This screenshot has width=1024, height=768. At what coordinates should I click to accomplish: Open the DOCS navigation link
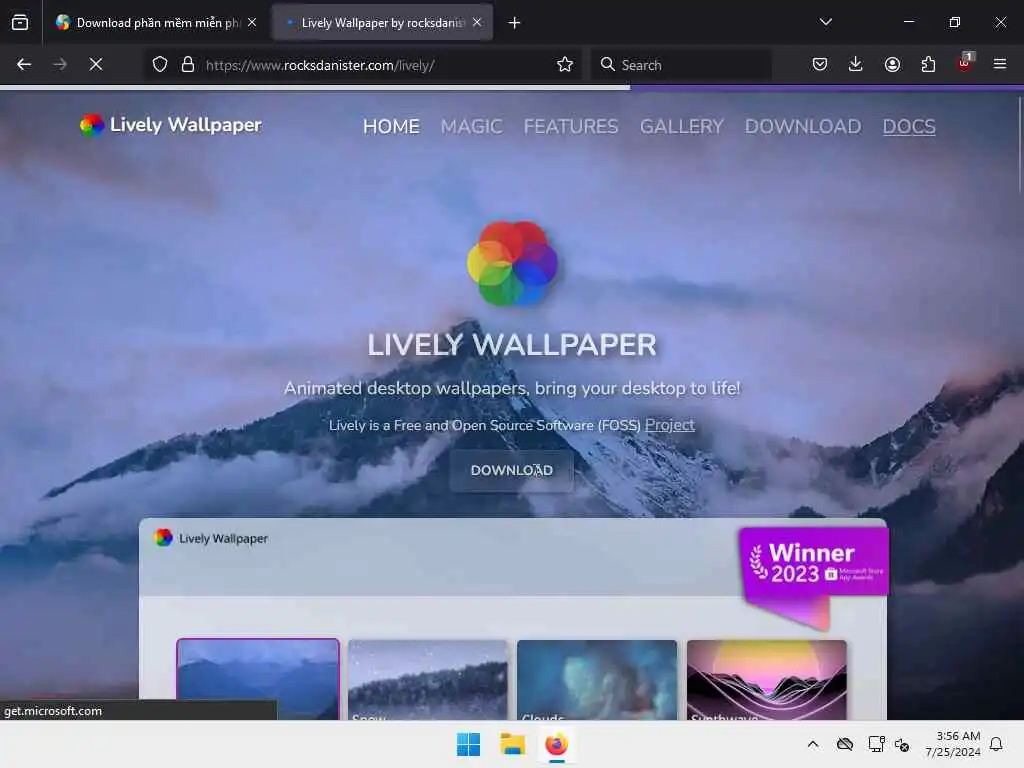click(909, 127)
